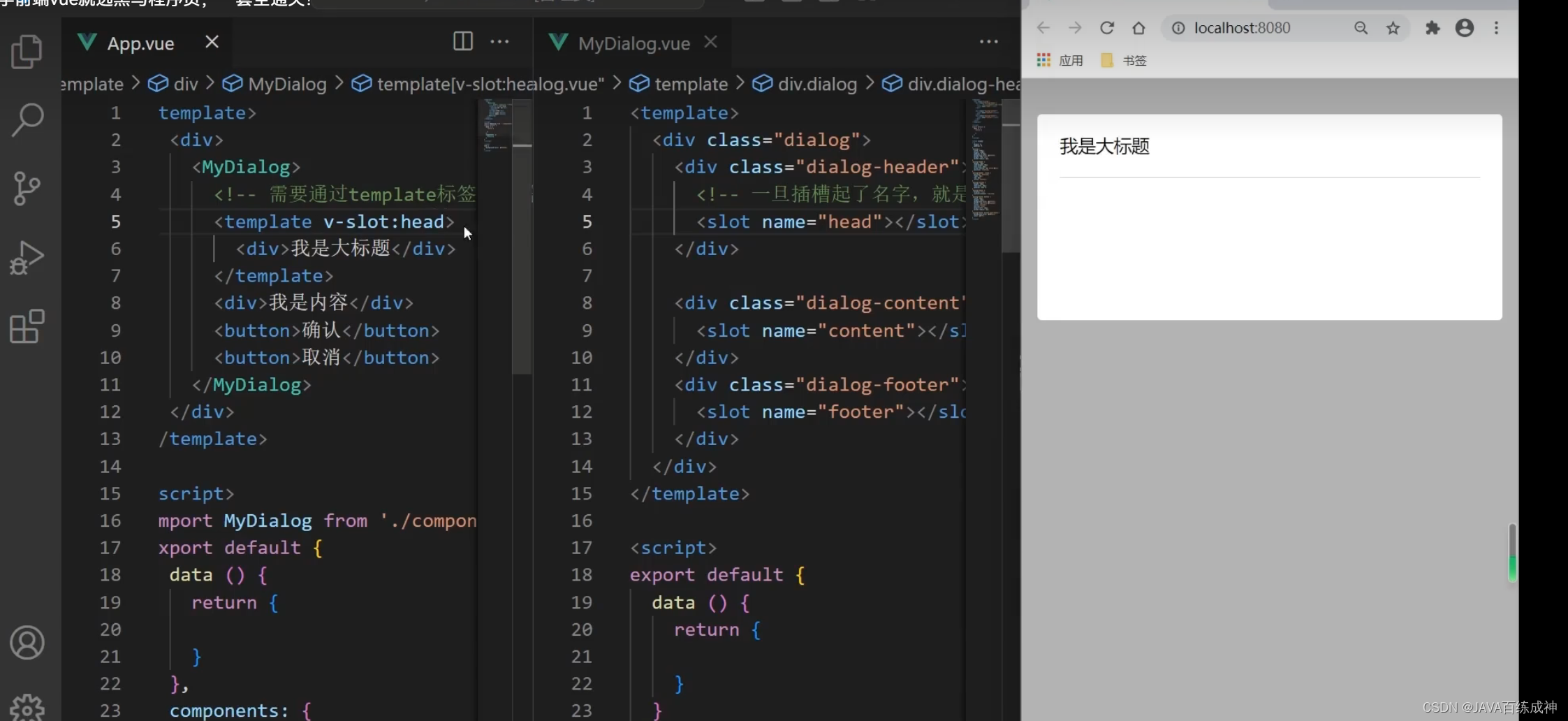Image resolution: width=1568 pixels, height=721 pixels.
Task: Open the Accounts menu icon
Action: coord(27,643)
